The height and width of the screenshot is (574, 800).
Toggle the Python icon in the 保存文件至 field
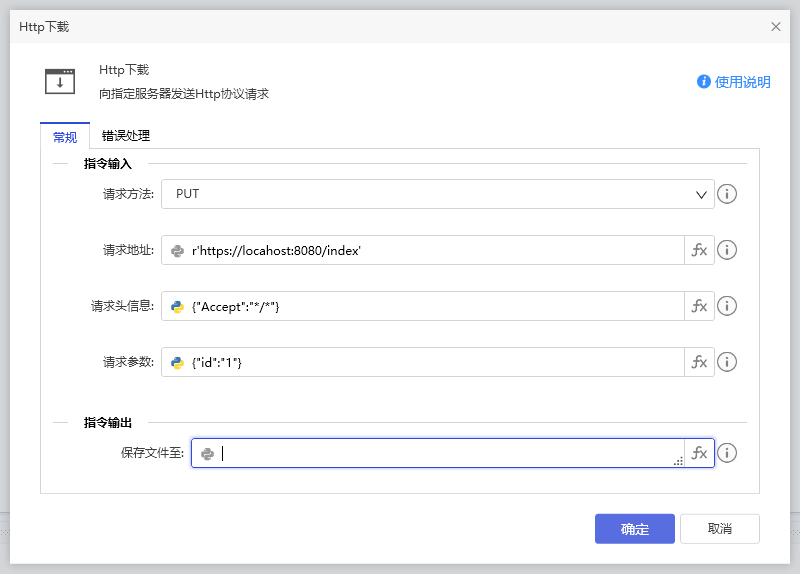pos(207,454)
